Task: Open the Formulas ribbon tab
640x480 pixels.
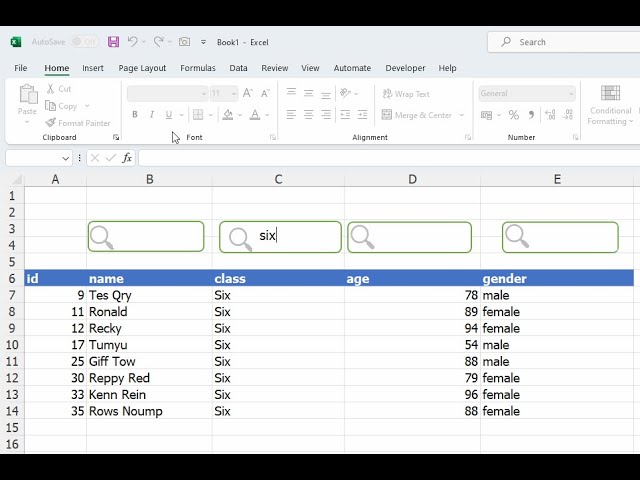Action: (x=197, y=68)
